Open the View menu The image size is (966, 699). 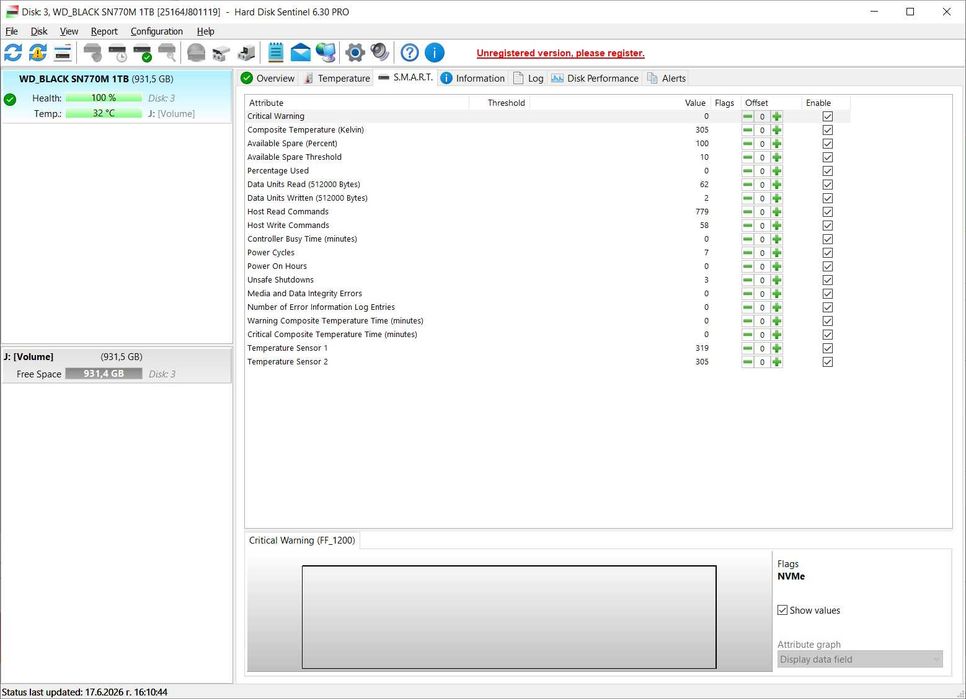[69, 31]
